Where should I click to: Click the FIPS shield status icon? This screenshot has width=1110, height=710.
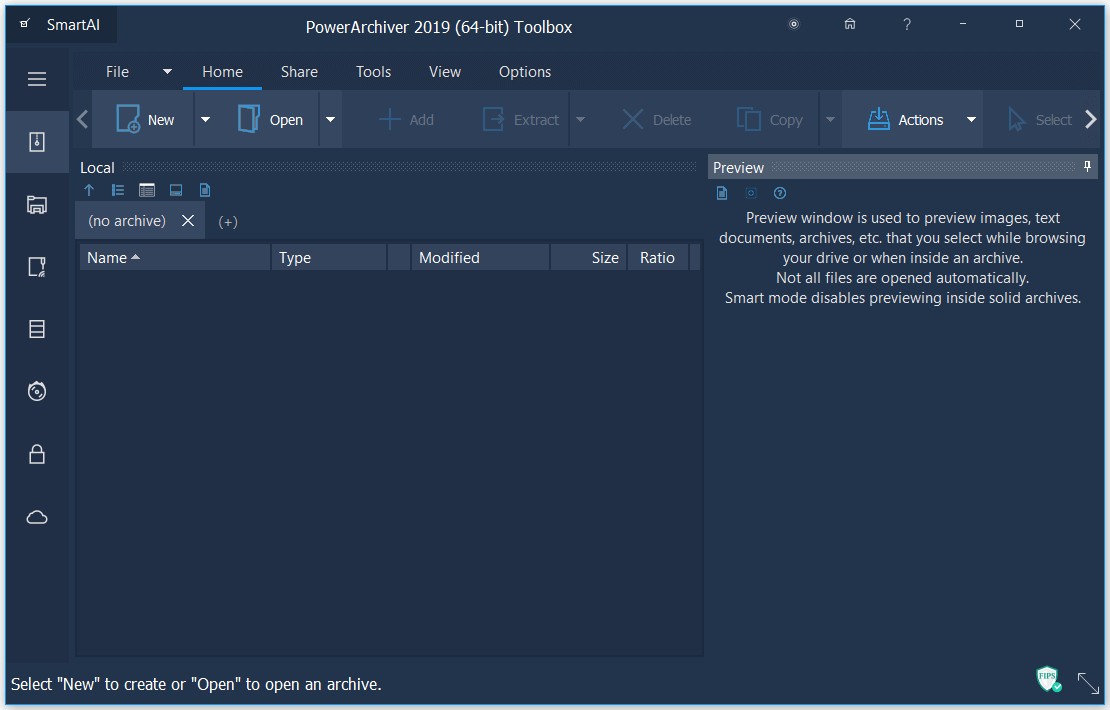1048,680
